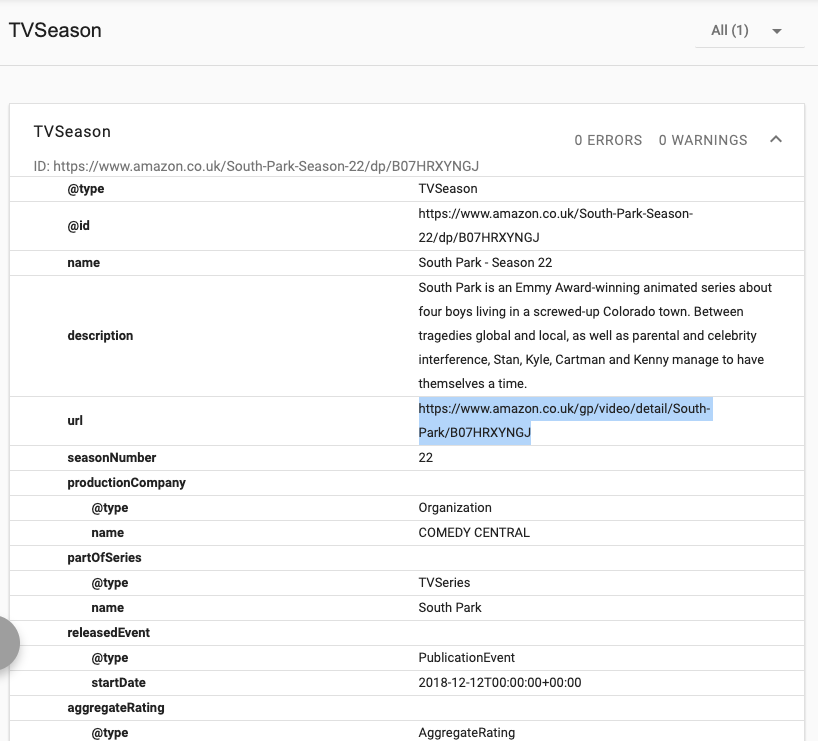Click the productionCompany property label
Viewport: 818px width, 741px height.
click(126, 483)
